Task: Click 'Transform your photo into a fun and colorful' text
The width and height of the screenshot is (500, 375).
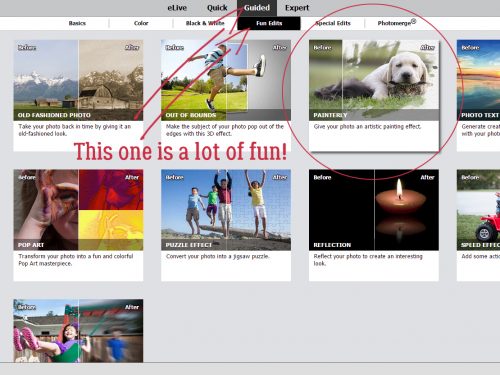Action: [x=76, y=260]
